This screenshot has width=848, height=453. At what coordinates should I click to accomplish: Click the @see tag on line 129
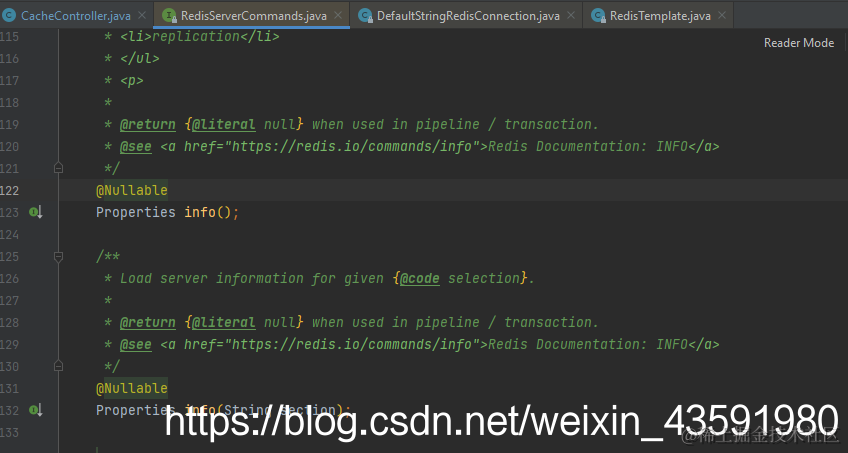tap(136, 344)
